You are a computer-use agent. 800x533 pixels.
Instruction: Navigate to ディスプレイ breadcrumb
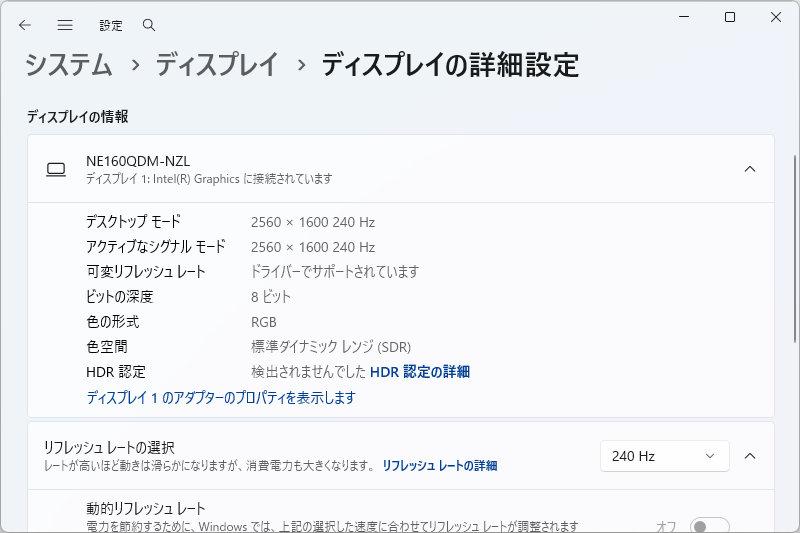tap(217, 65)
